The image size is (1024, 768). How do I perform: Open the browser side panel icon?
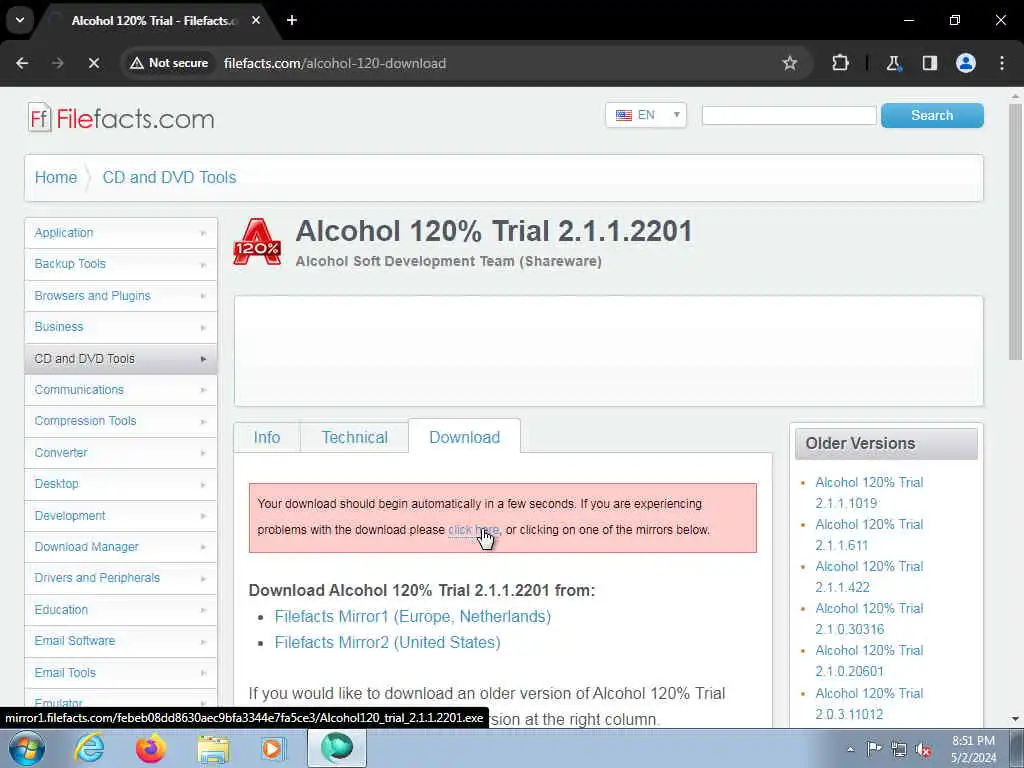point(929,63)
